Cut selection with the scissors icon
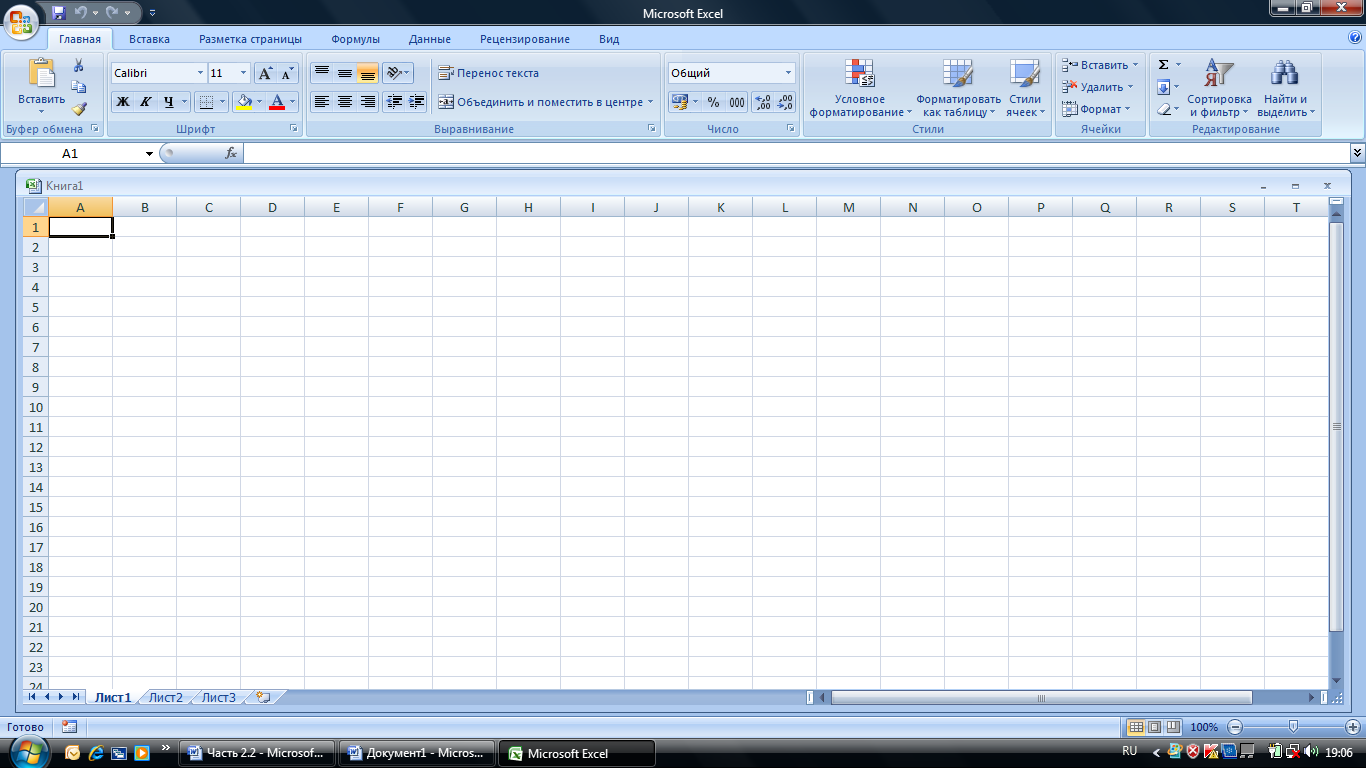This screenshot has width=1366, height=768. click(79, 65)
